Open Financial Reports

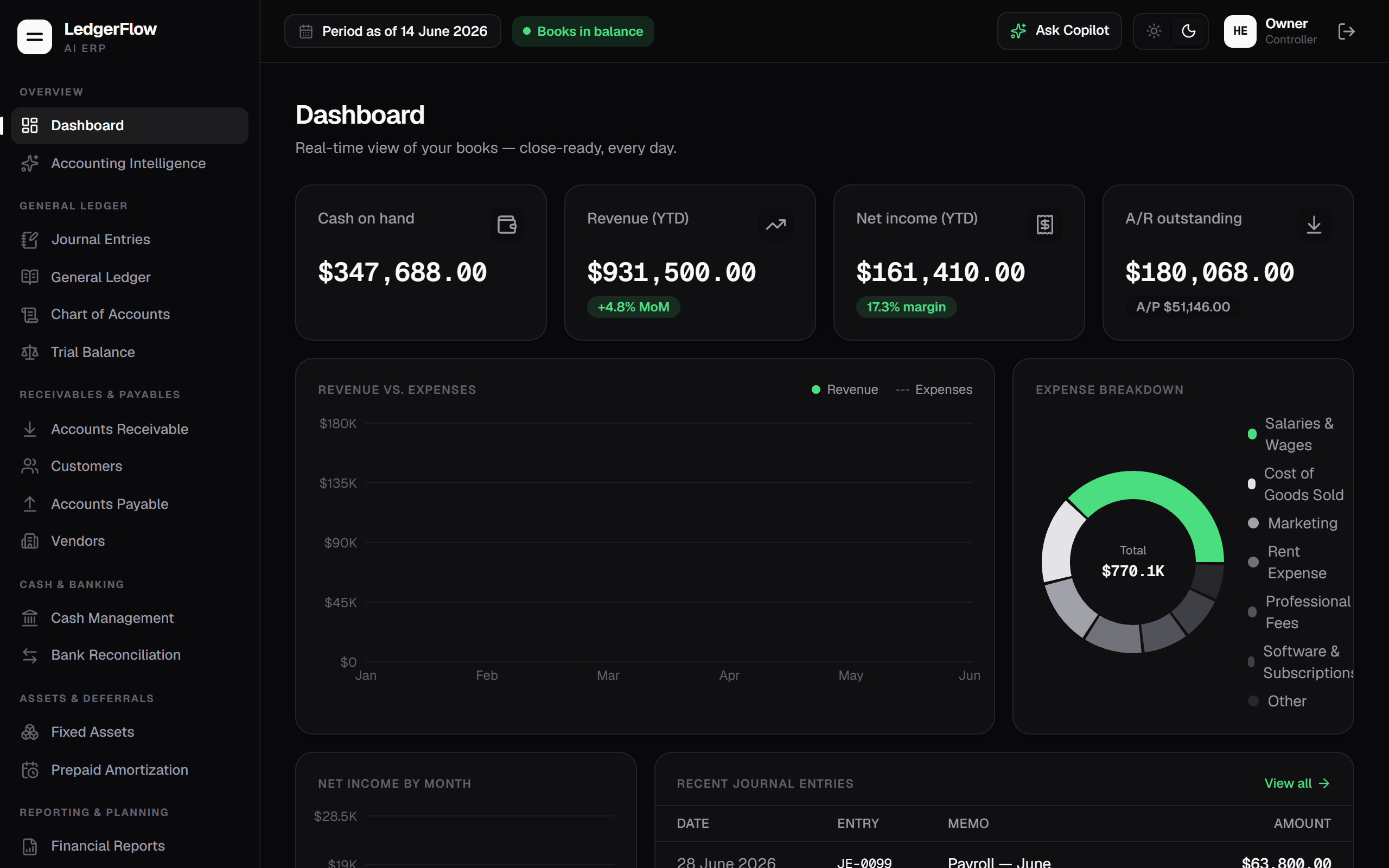tap(130, 846)
